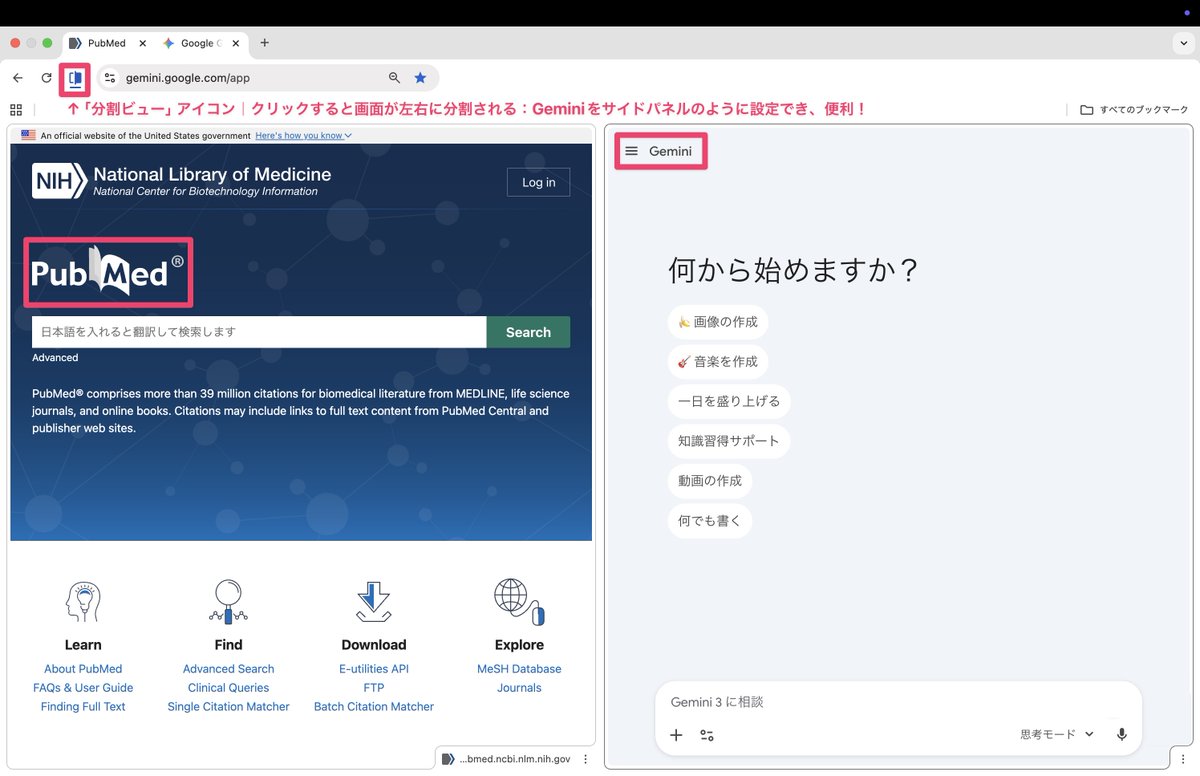Open the Gemini hamburger menu
Image resolution: width=1200 pixels, height=776 pixels.
click(631, 151)
